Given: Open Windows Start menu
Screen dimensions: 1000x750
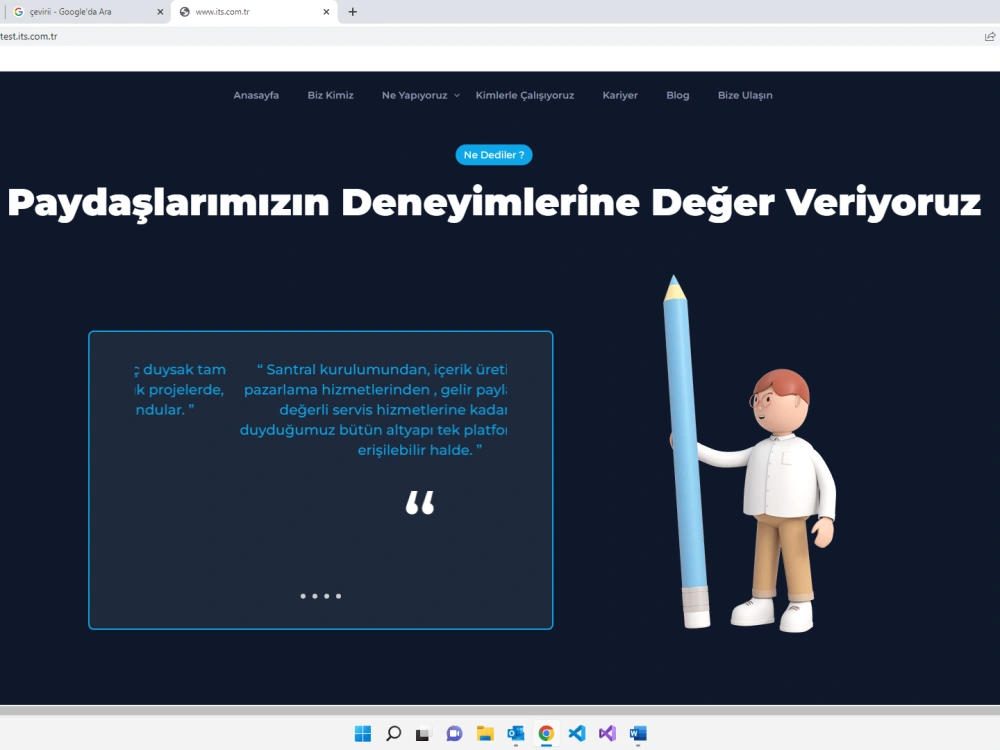Looking at the screenshot, I should (363, 733).
